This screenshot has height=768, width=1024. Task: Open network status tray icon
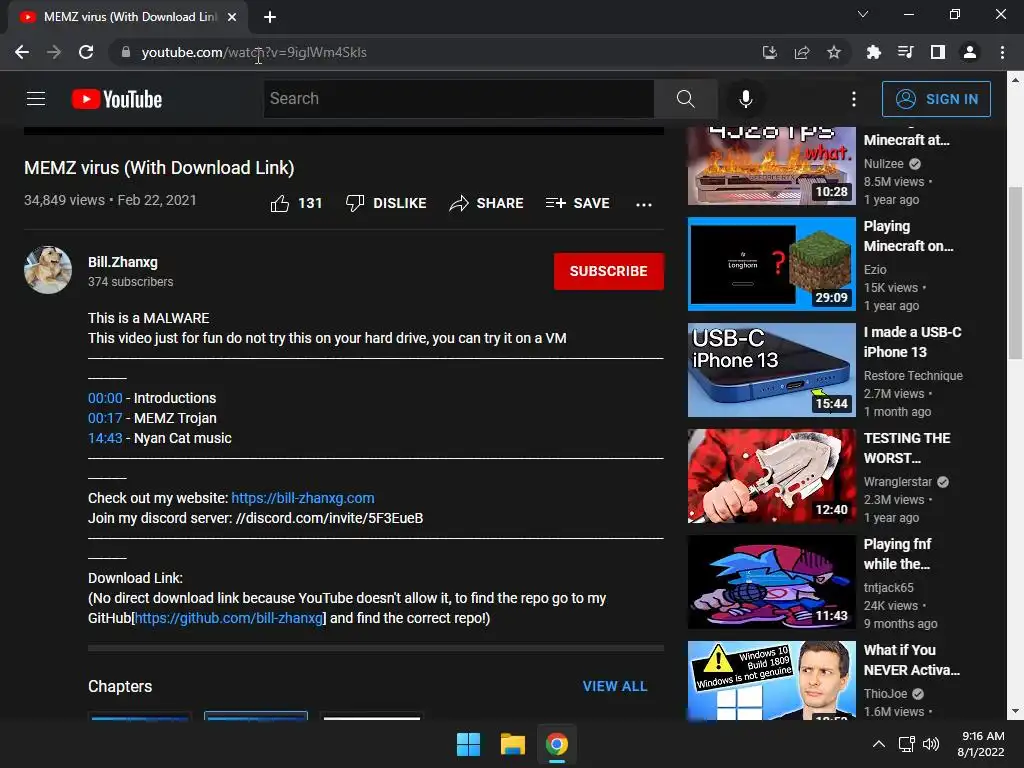906,744
